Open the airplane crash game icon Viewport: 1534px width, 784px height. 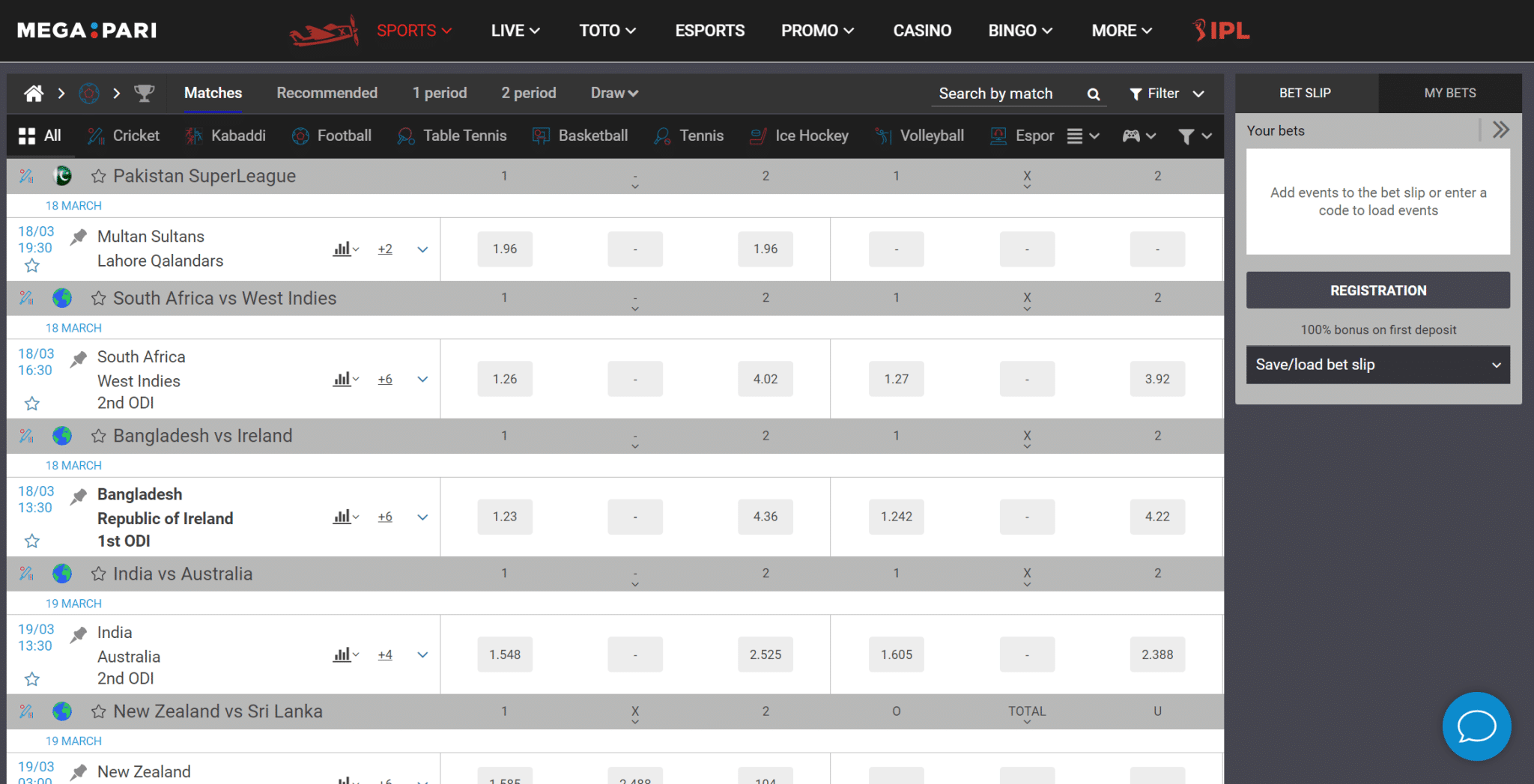point(324,31)
